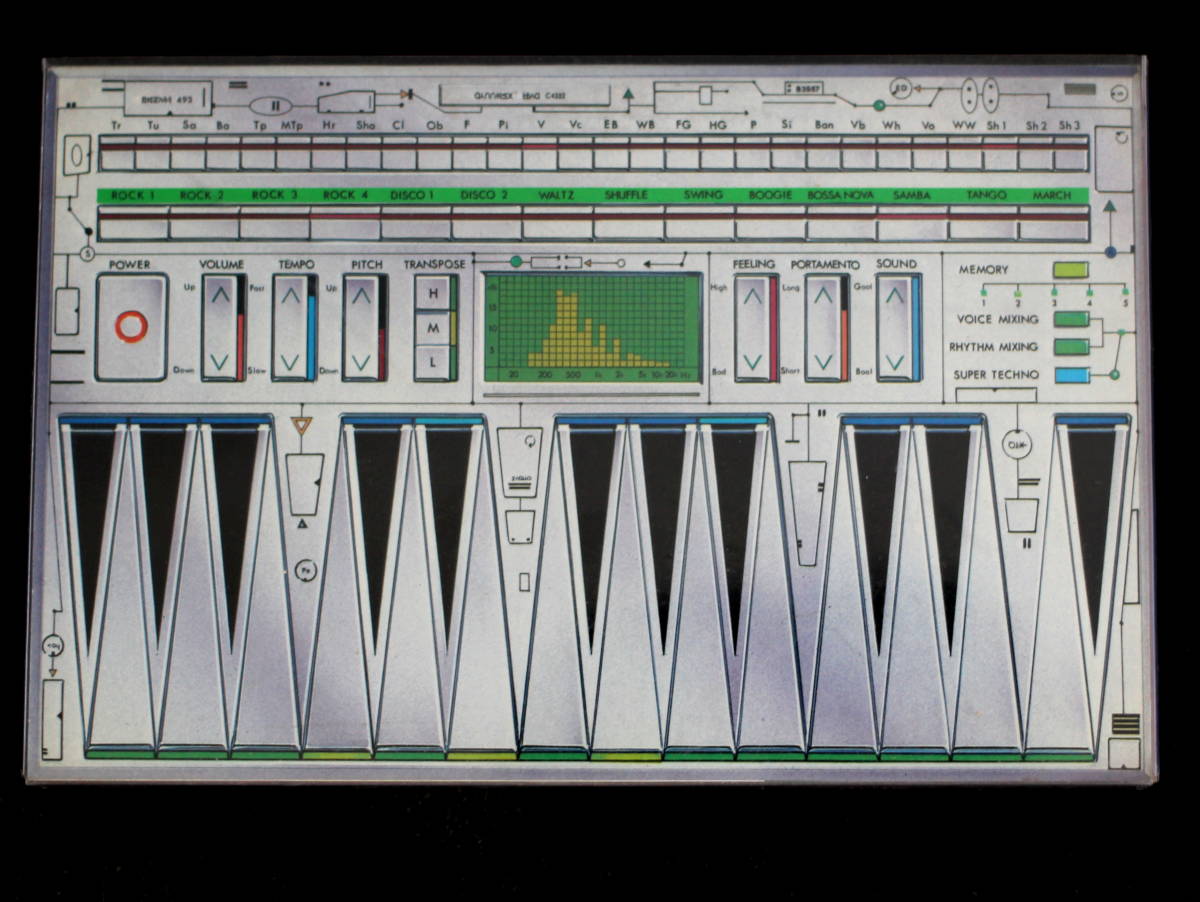Decrease FEELING with the down arrow
Screen dimensions: 1200x902
pyautogui.click(x=752, y=362)
